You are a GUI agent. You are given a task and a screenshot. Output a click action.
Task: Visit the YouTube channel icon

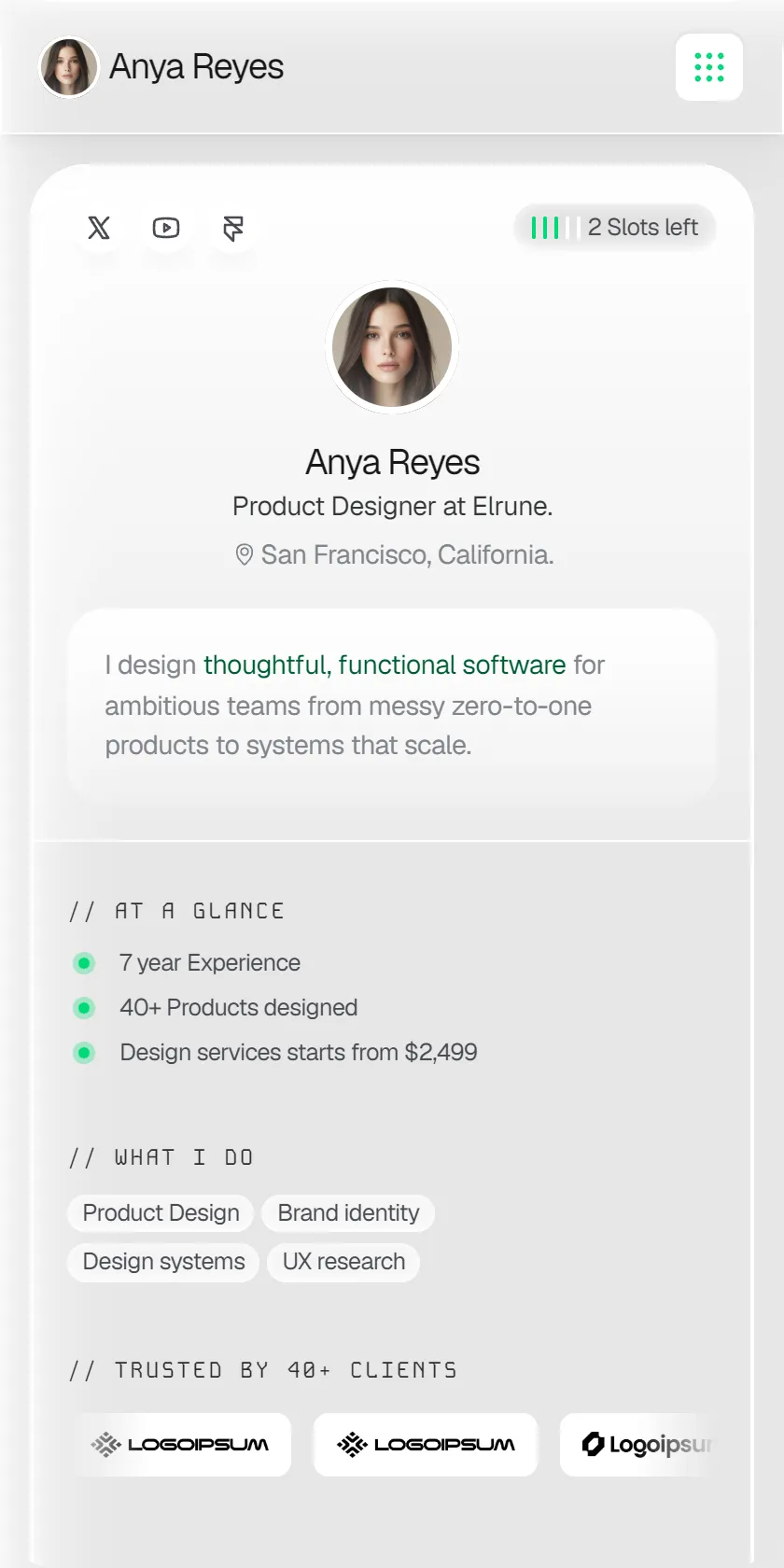coord(166,228)
